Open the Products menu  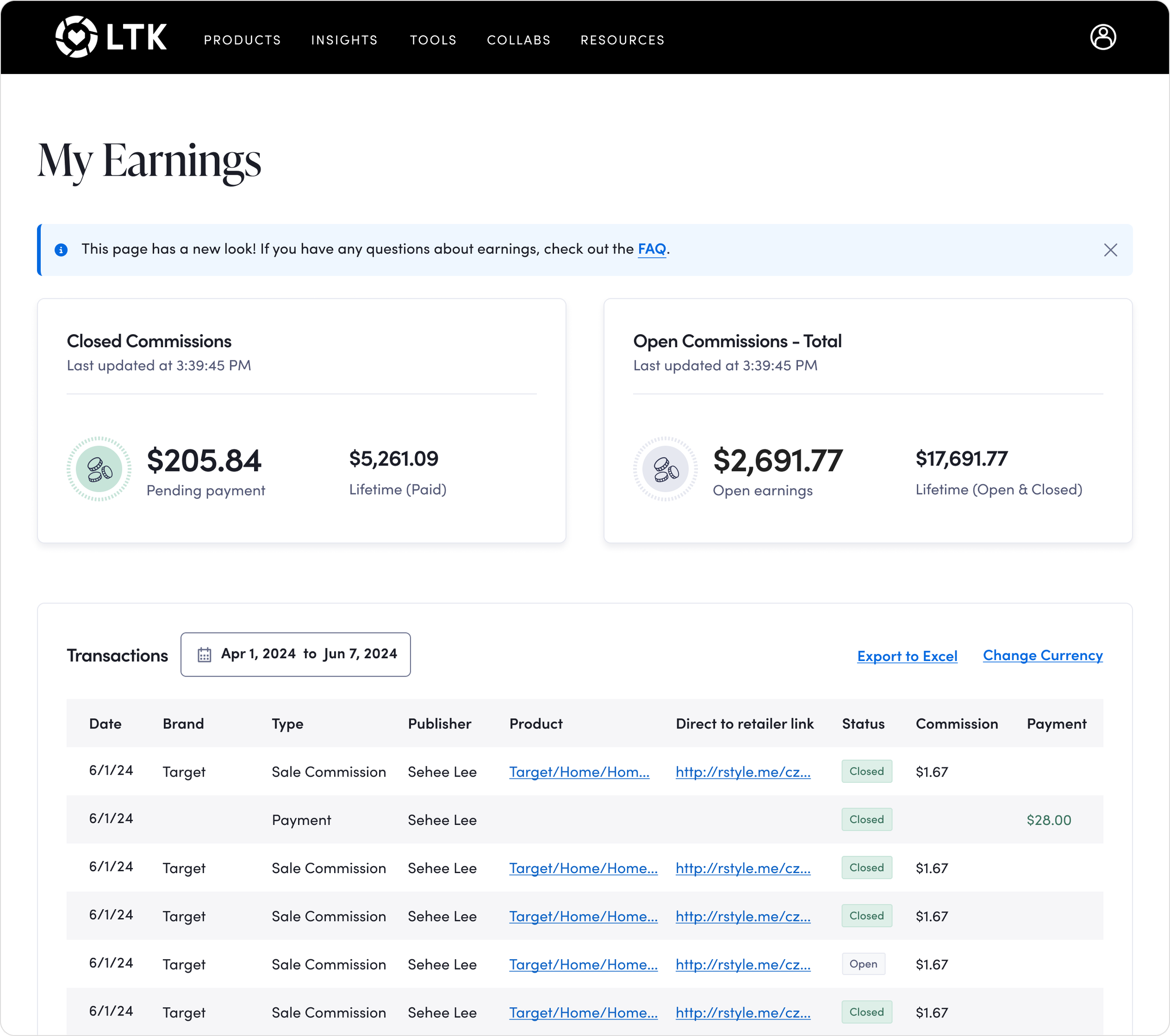point(243,40)
